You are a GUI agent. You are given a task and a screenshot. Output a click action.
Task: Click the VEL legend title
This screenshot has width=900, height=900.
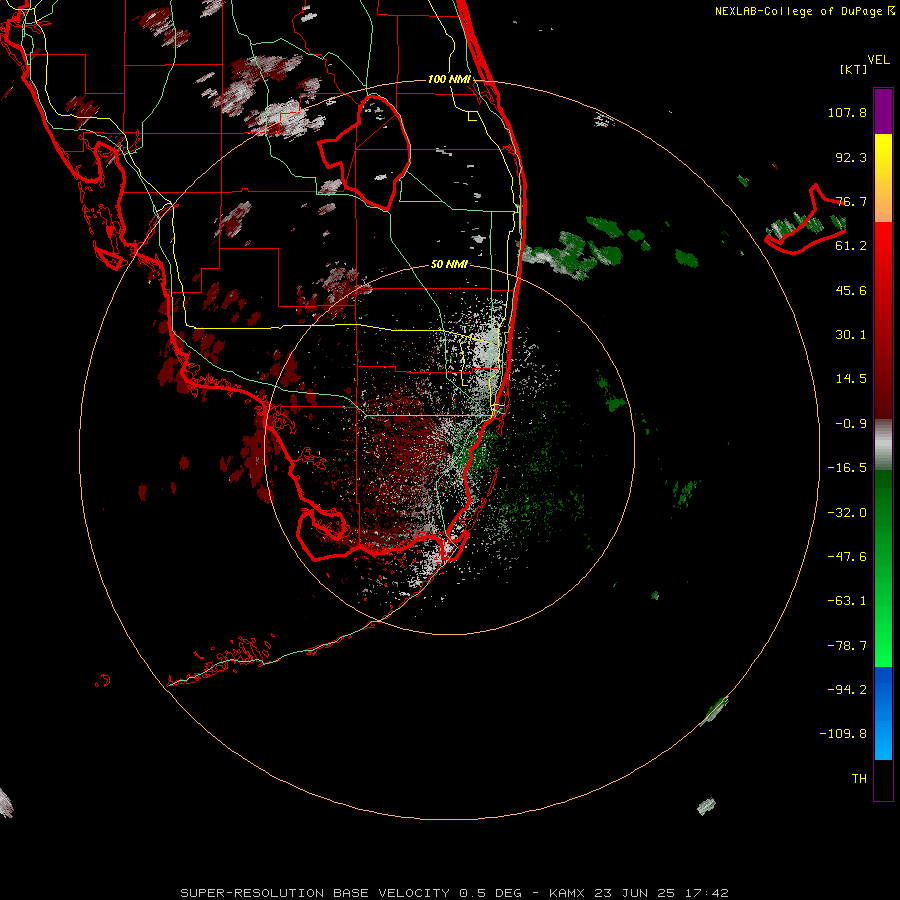[x=878, y=60]
